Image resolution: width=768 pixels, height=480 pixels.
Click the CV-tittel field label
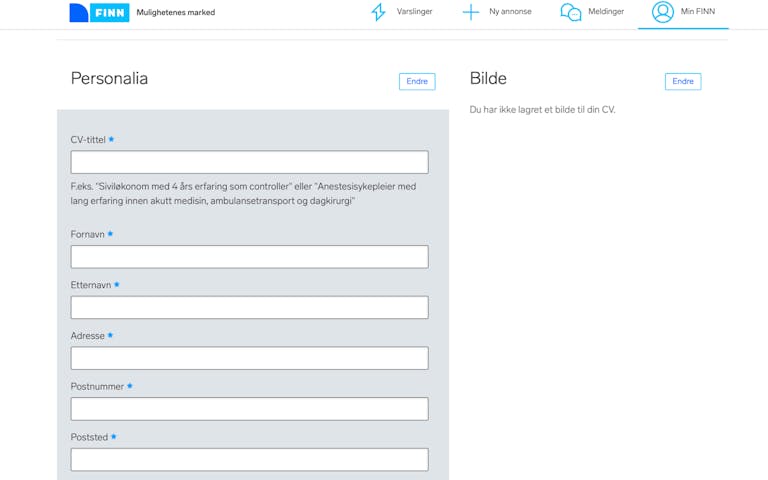[x=88, y=140]
